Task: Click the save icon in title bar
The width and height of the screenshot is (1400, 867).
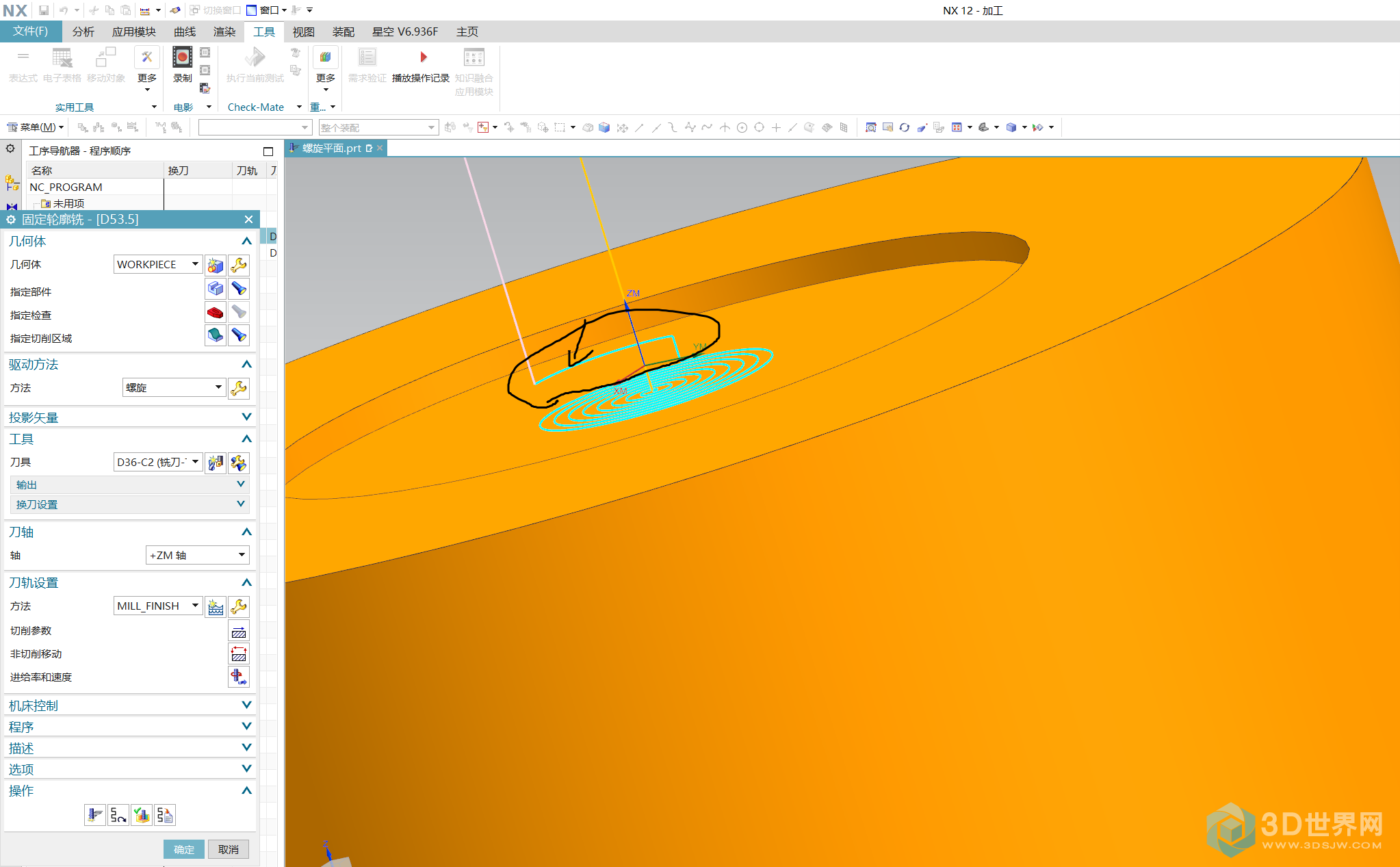Action: click(43, 10)
